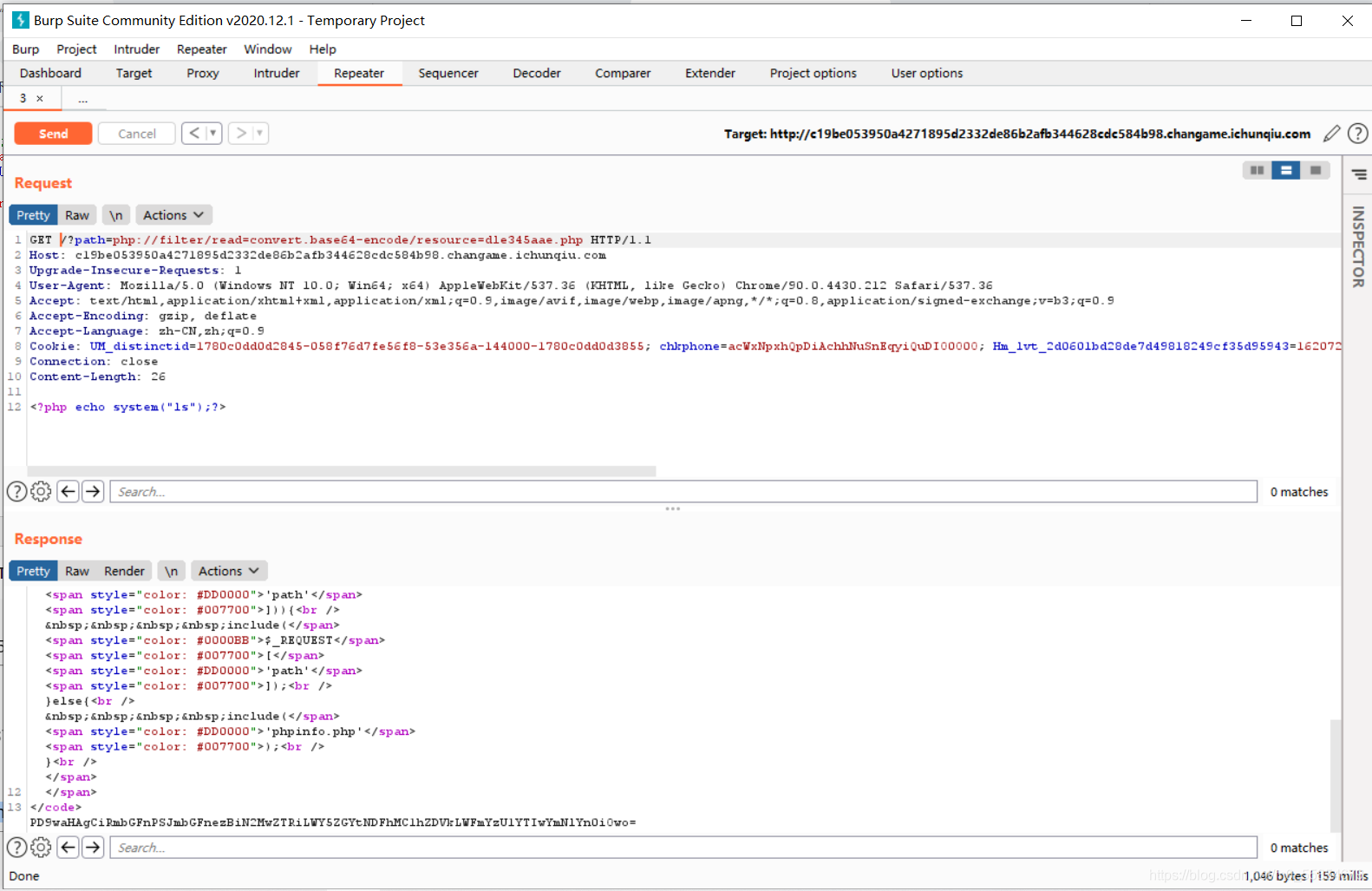
Task: Switch to the Target tab
Action: (x=134, y=74)
